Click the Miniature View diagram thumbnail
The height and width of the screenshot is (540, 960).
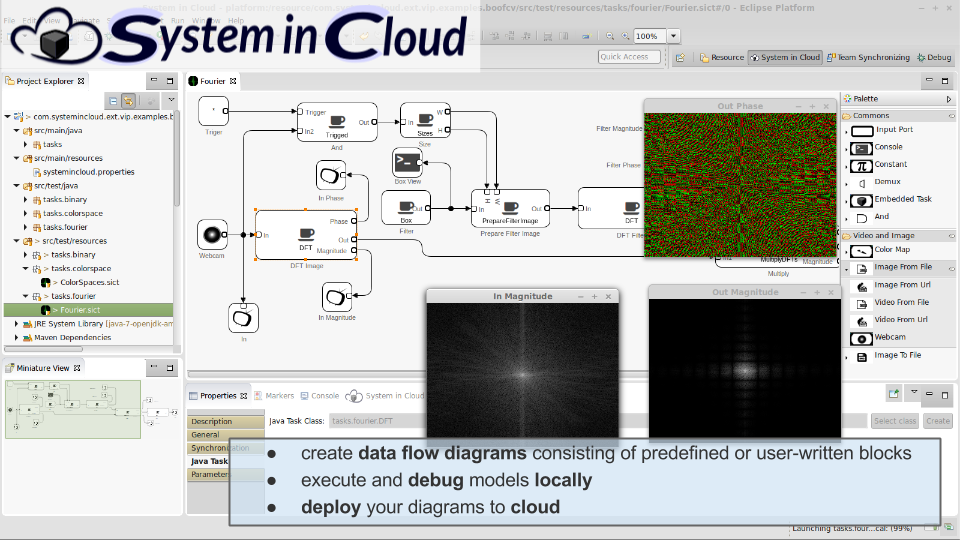coord(73,410)
